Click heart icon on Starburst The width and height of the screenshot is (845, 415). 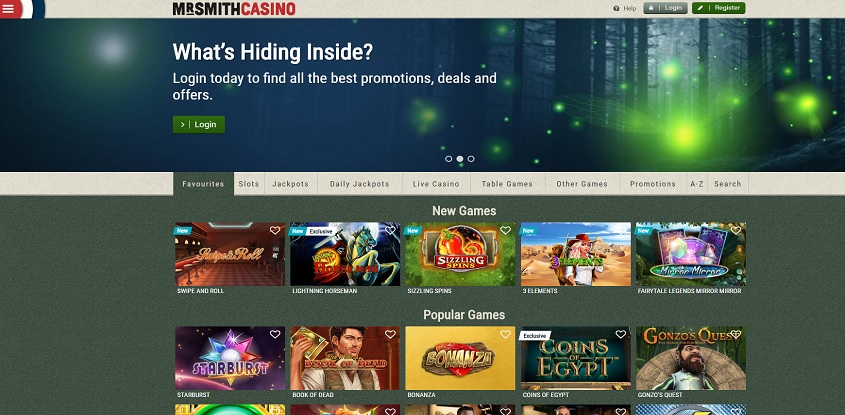point(275,334)
